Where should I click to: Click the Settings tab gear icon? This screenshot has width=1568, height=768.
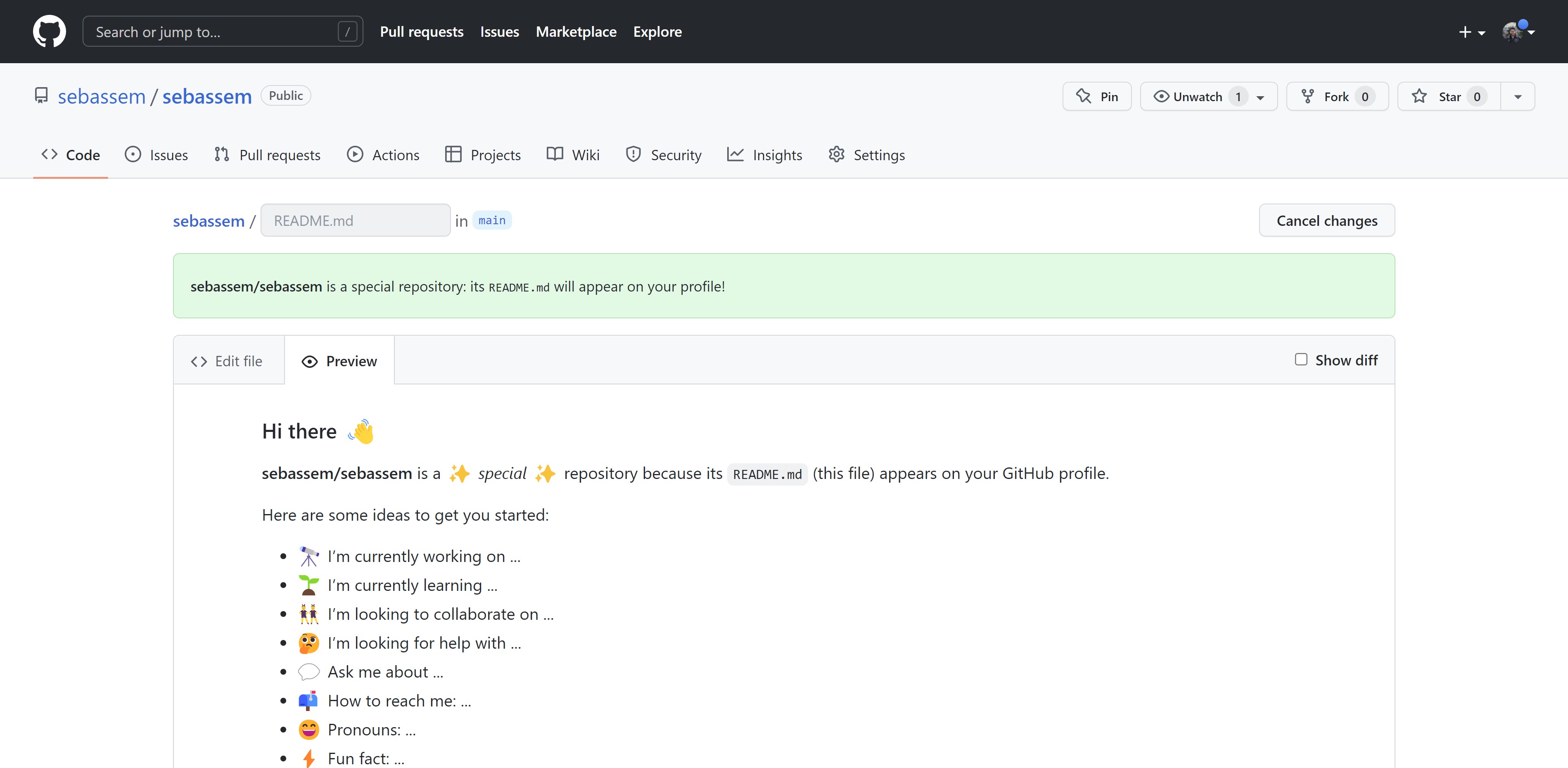point(836,154)
